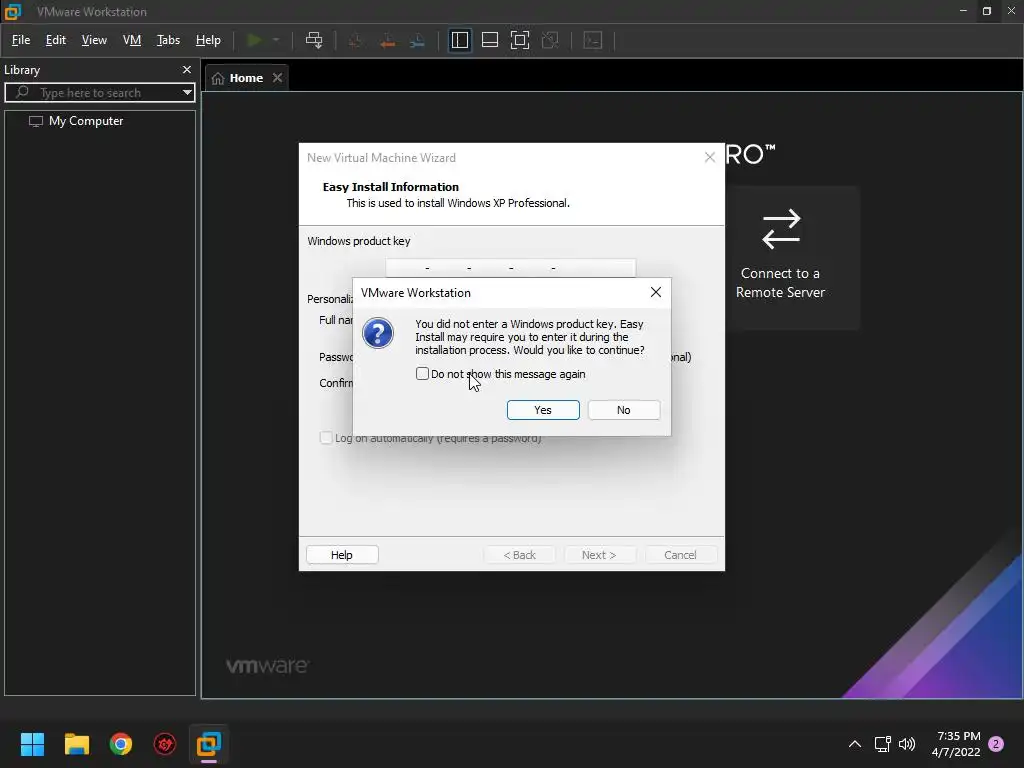Switch to the Home tab
The width and height of the screenshot is (1024, 768).
click(x=246, y=78)
